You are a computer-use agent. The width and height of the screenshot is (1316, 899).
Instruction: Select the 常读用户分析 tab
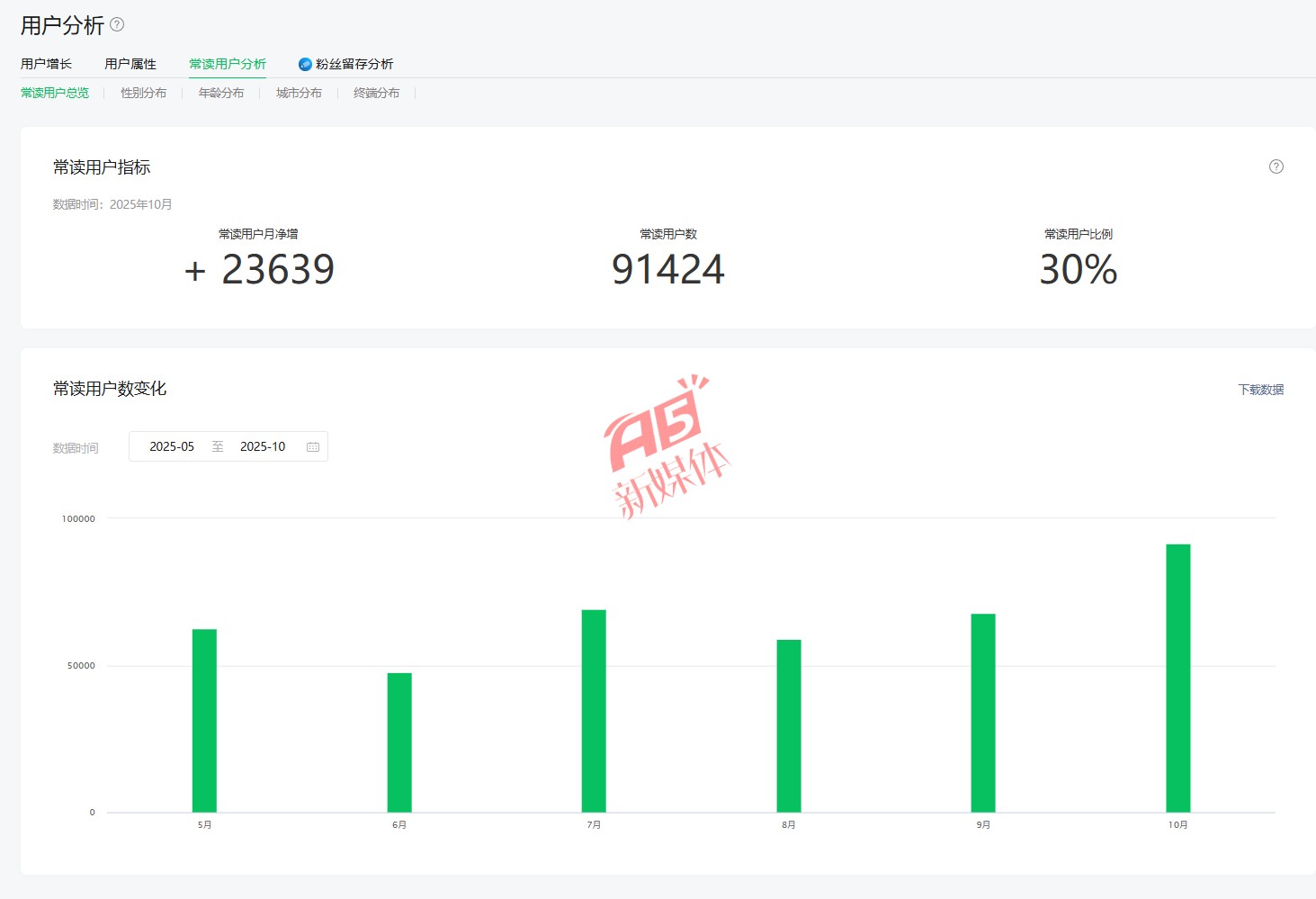[x=228, y=64]
